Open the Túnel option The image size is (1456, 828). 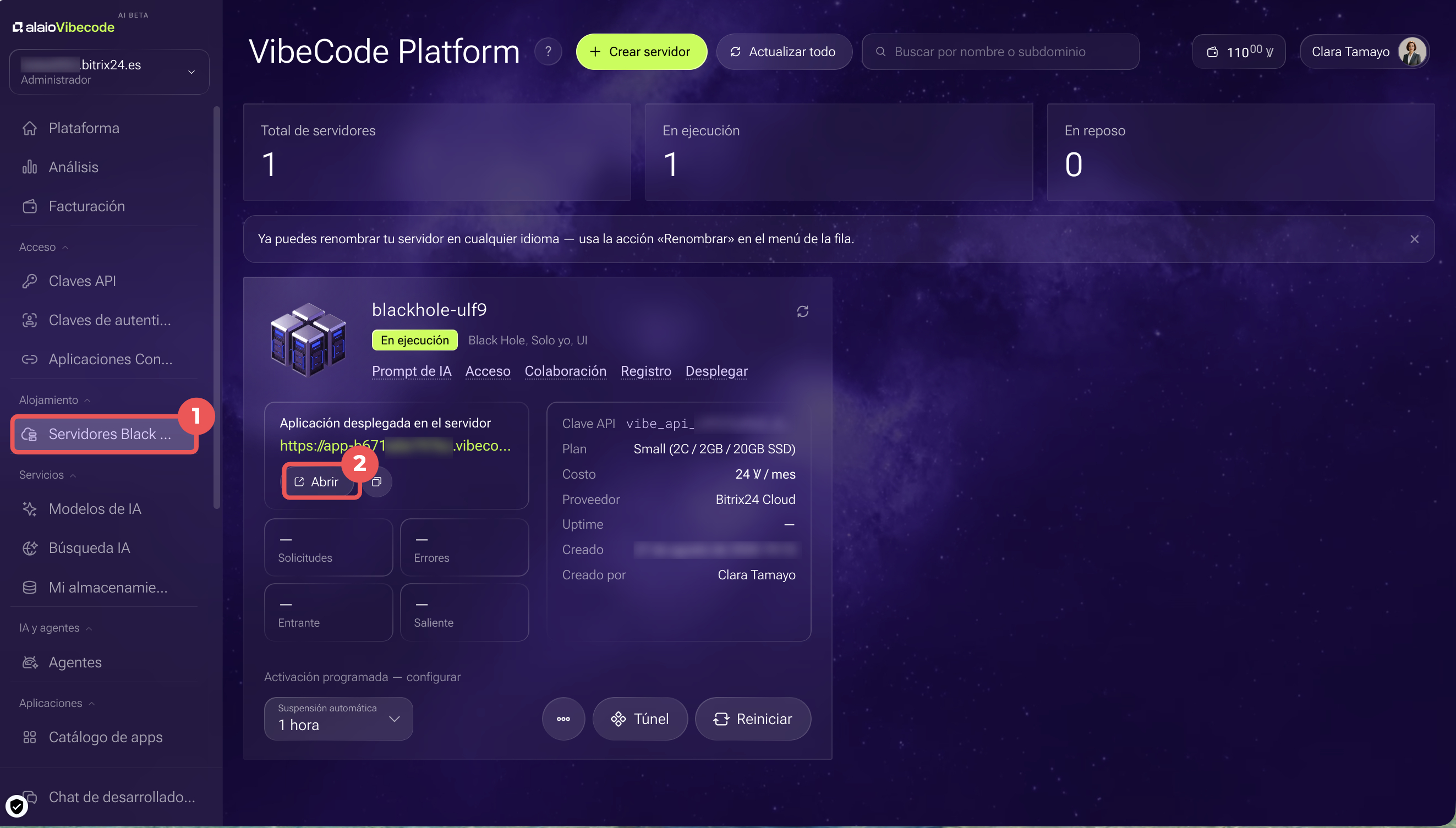click(x=640, y=719)
